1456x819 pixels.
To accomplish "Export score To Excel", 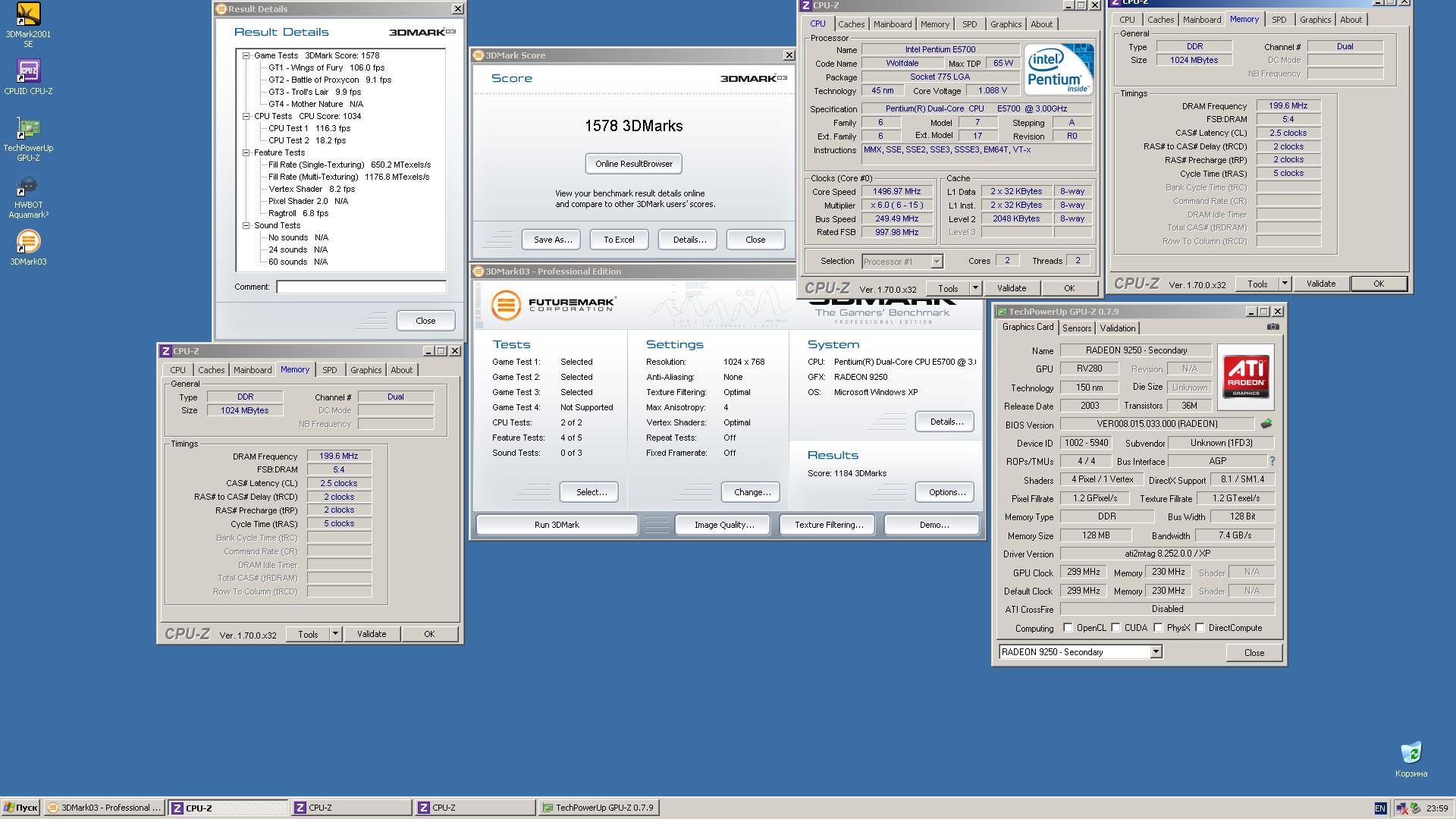I will [x=619, y=240].
